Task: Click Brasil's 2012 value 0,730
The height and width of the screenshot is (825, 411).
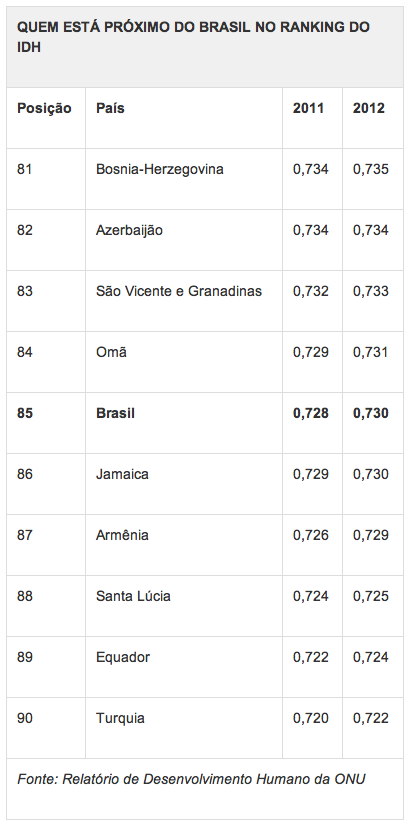Action: click(370, 414)
